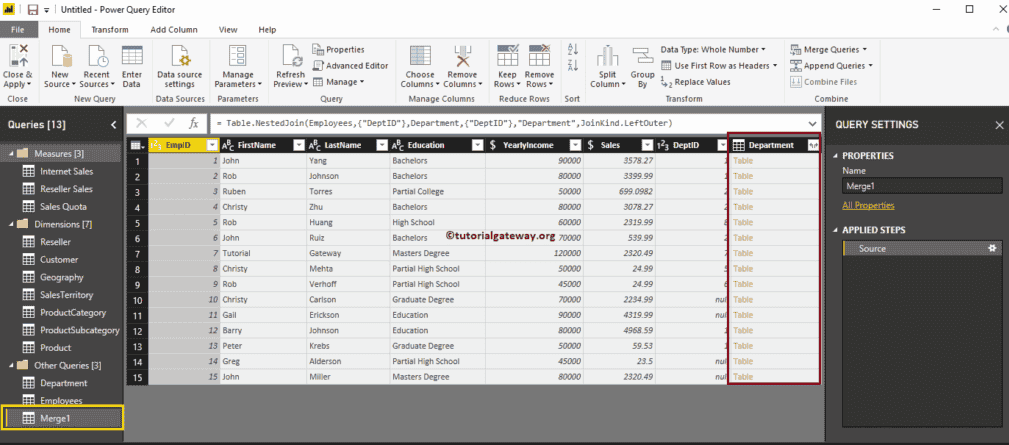The height and width of the screenshot is (445, 1009).
Task: Click the Close & Apply icon
Action: click(x=17, y=57)
